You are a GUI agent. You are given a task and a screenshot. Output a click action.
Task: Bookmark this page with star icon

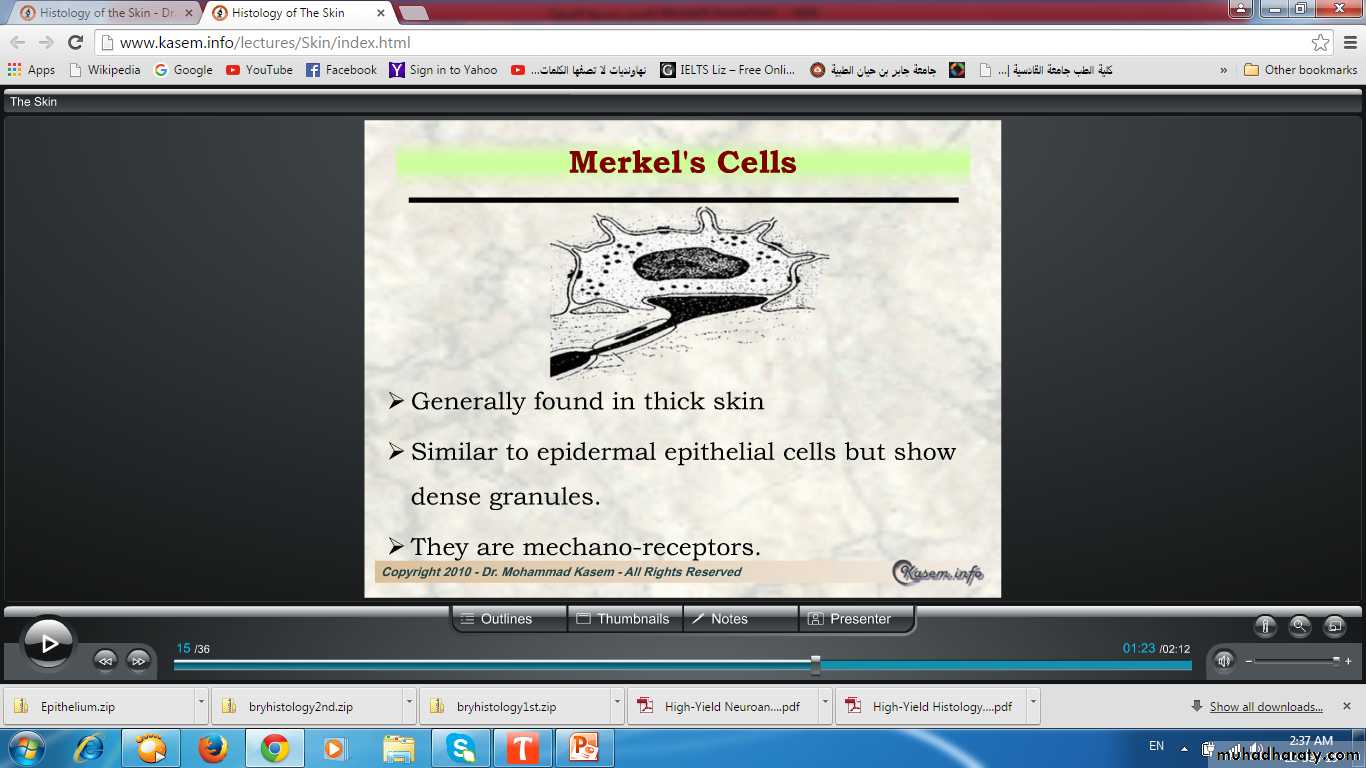click(1320, 42)
